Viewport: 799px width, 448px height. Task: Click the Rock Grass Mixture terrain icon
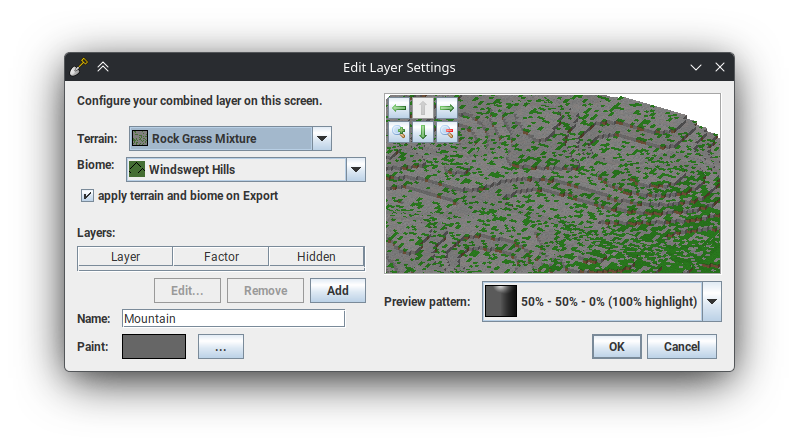click(140, 139)
